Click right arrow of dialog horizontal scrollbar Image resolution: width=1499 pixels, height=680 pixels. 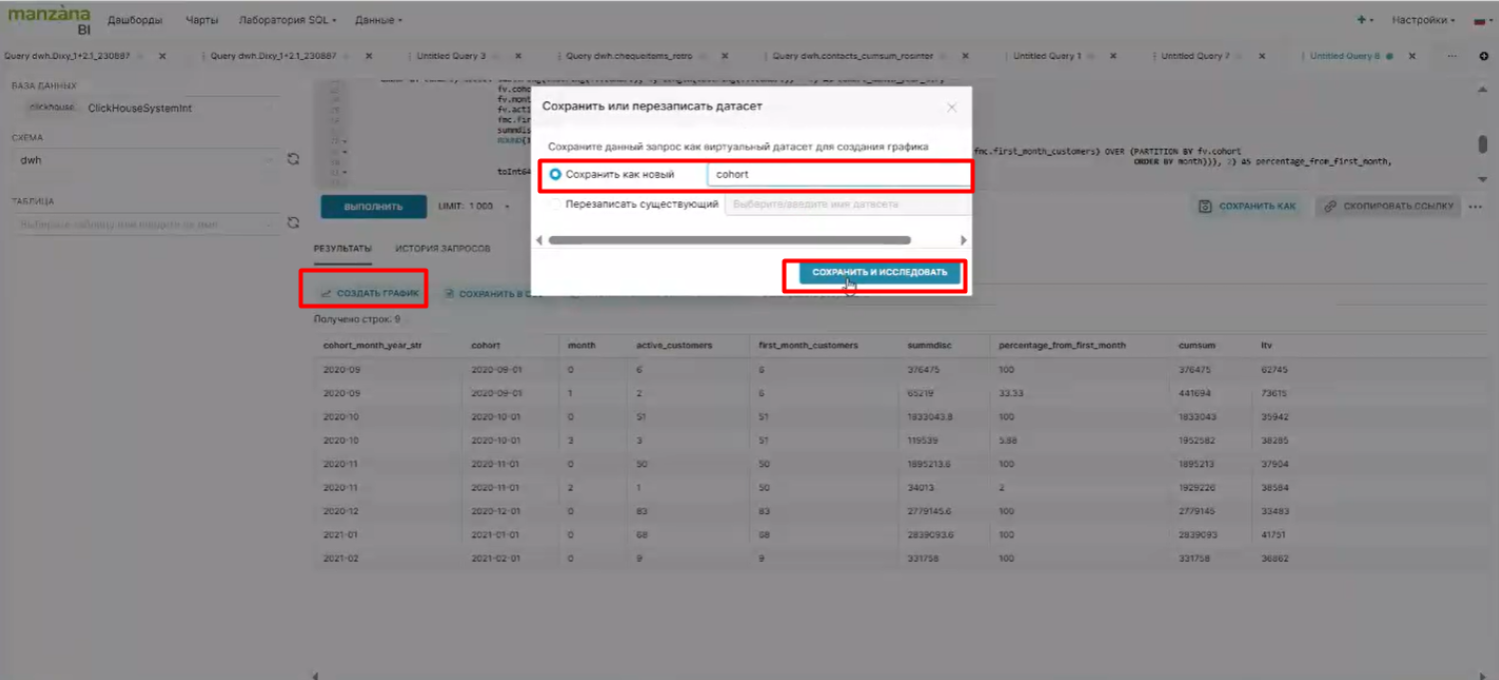click(964, 240)
